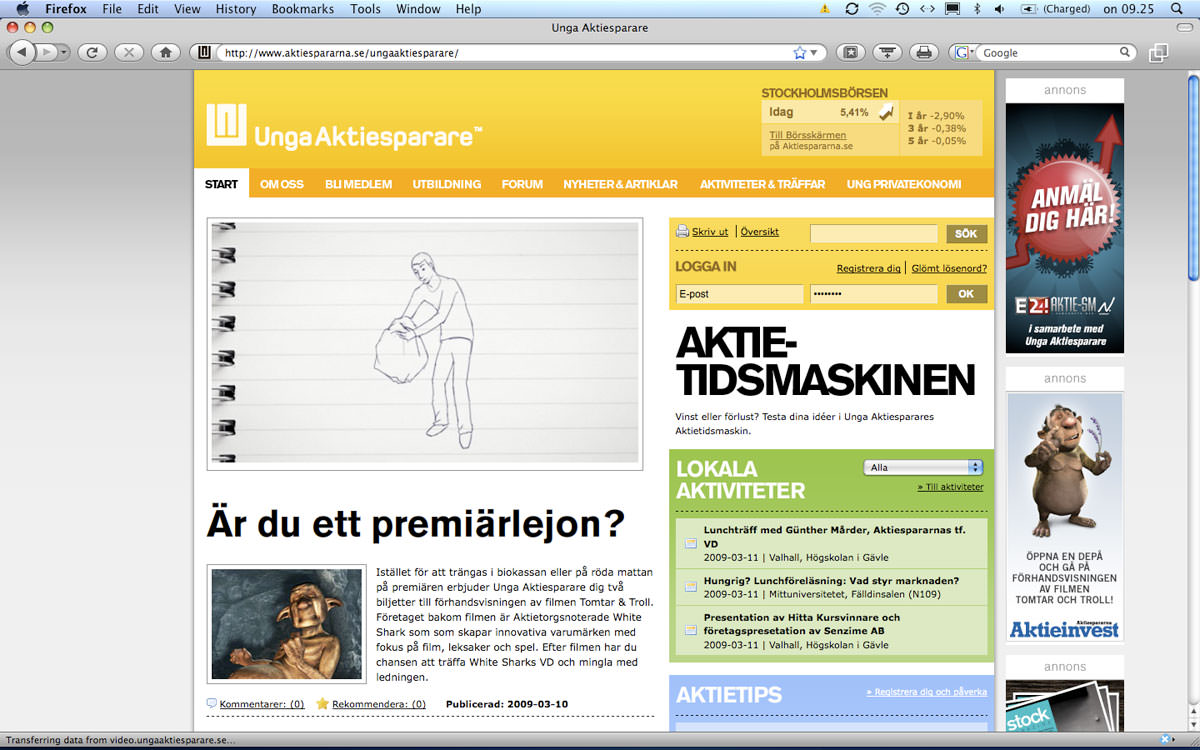Open the back/forward history dropdown arrow
This screenshot has height=750, width=1200.
pos(63,52)
